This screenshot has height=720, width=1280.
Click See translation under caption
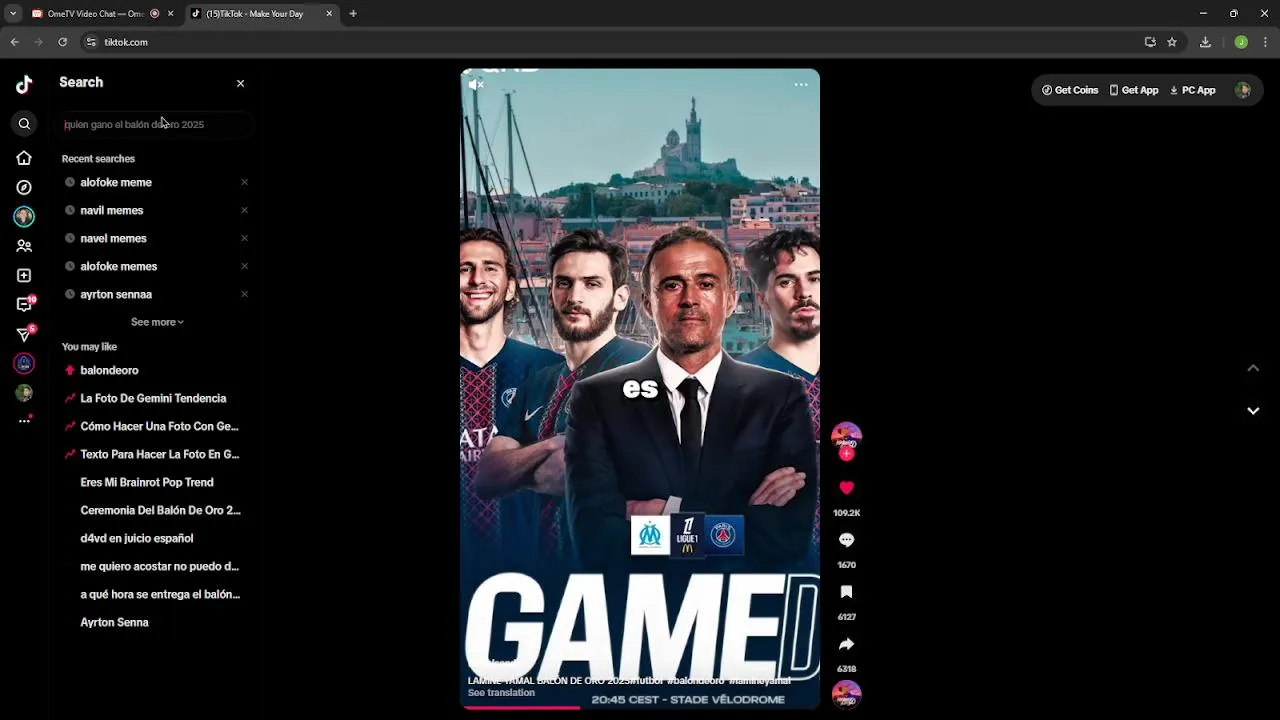click(501, 693)
